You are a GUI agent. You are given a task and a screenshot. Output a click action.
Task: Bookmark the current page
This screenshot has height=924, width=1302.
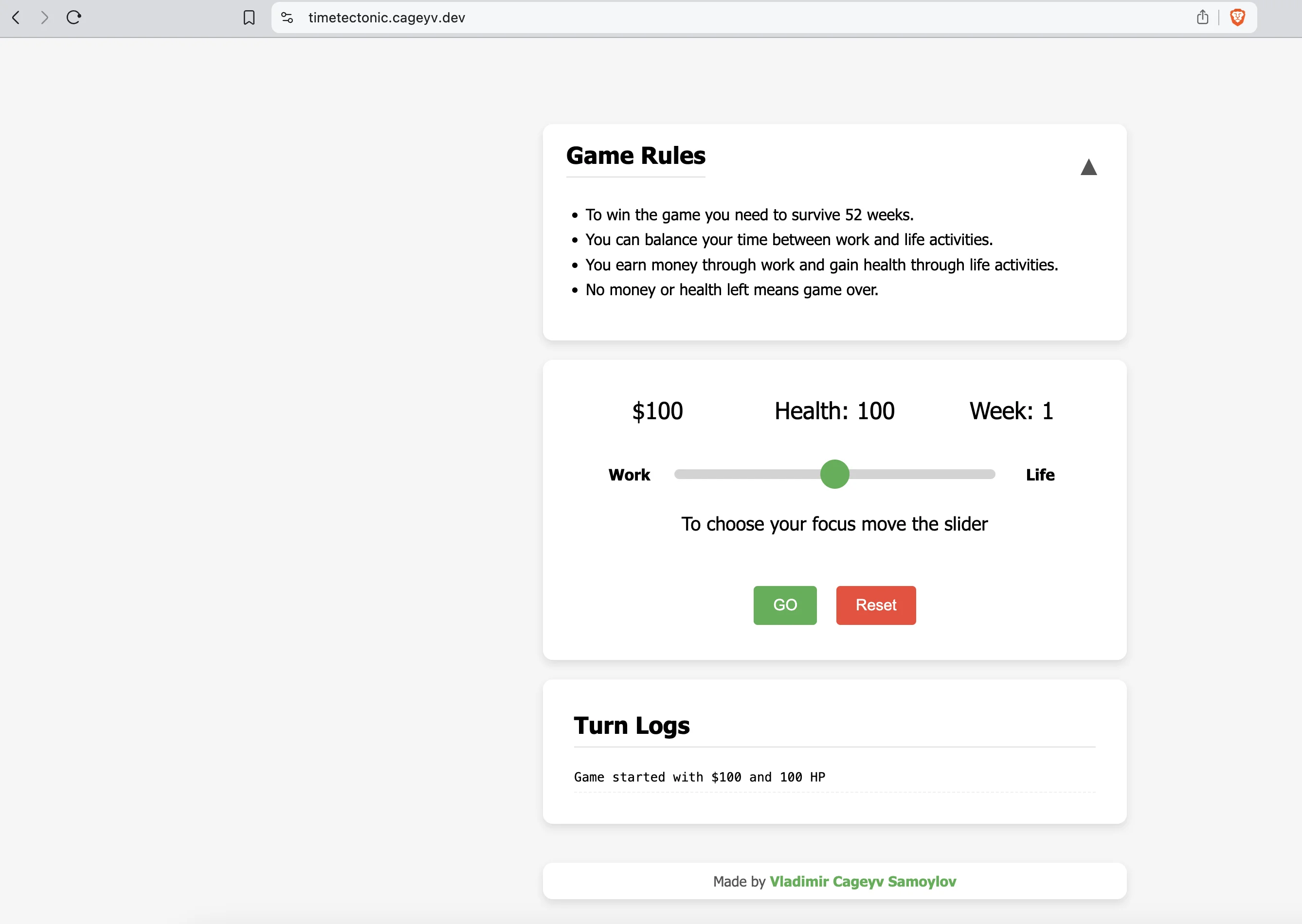coord(248,18)
